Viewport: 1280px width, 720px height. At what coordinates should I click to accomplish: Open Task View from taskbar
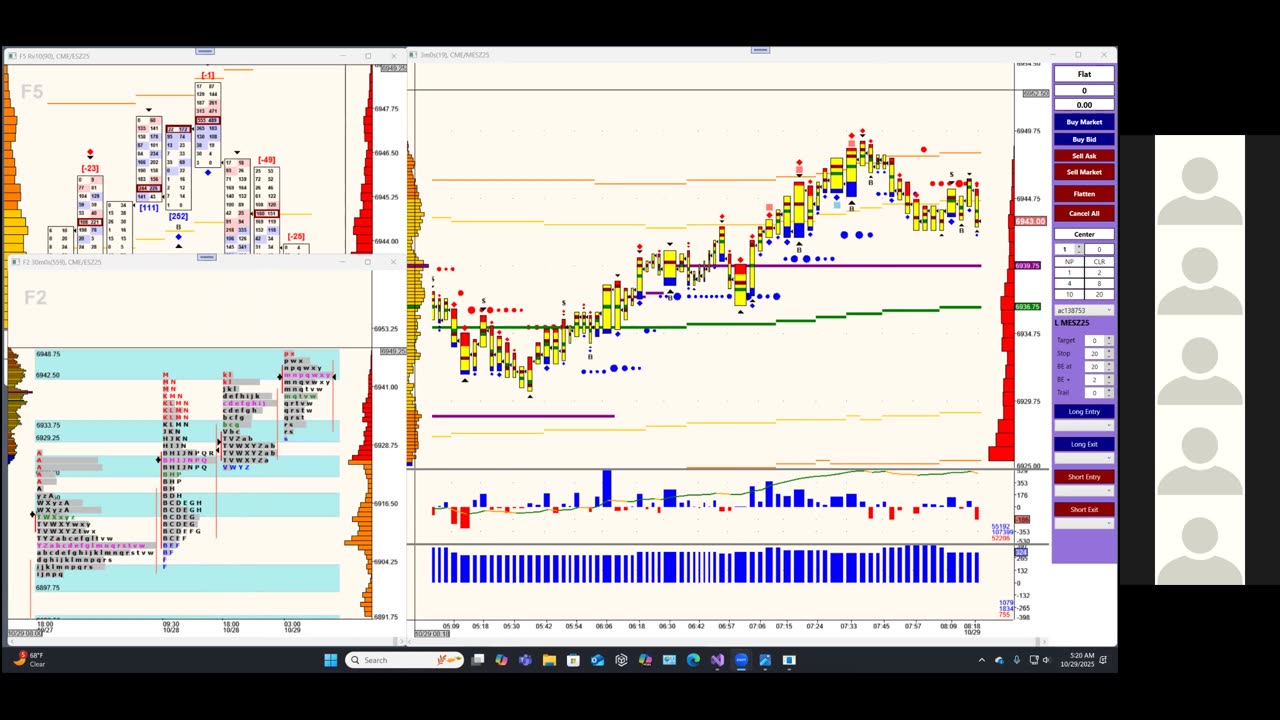tap(478, 660)
